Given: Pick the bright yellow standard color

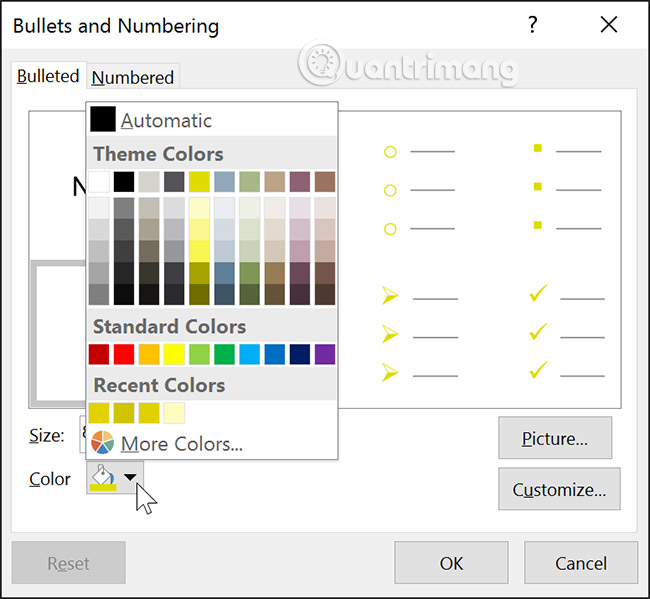Looking at the screenshot, I should click(x=174, y=354).
